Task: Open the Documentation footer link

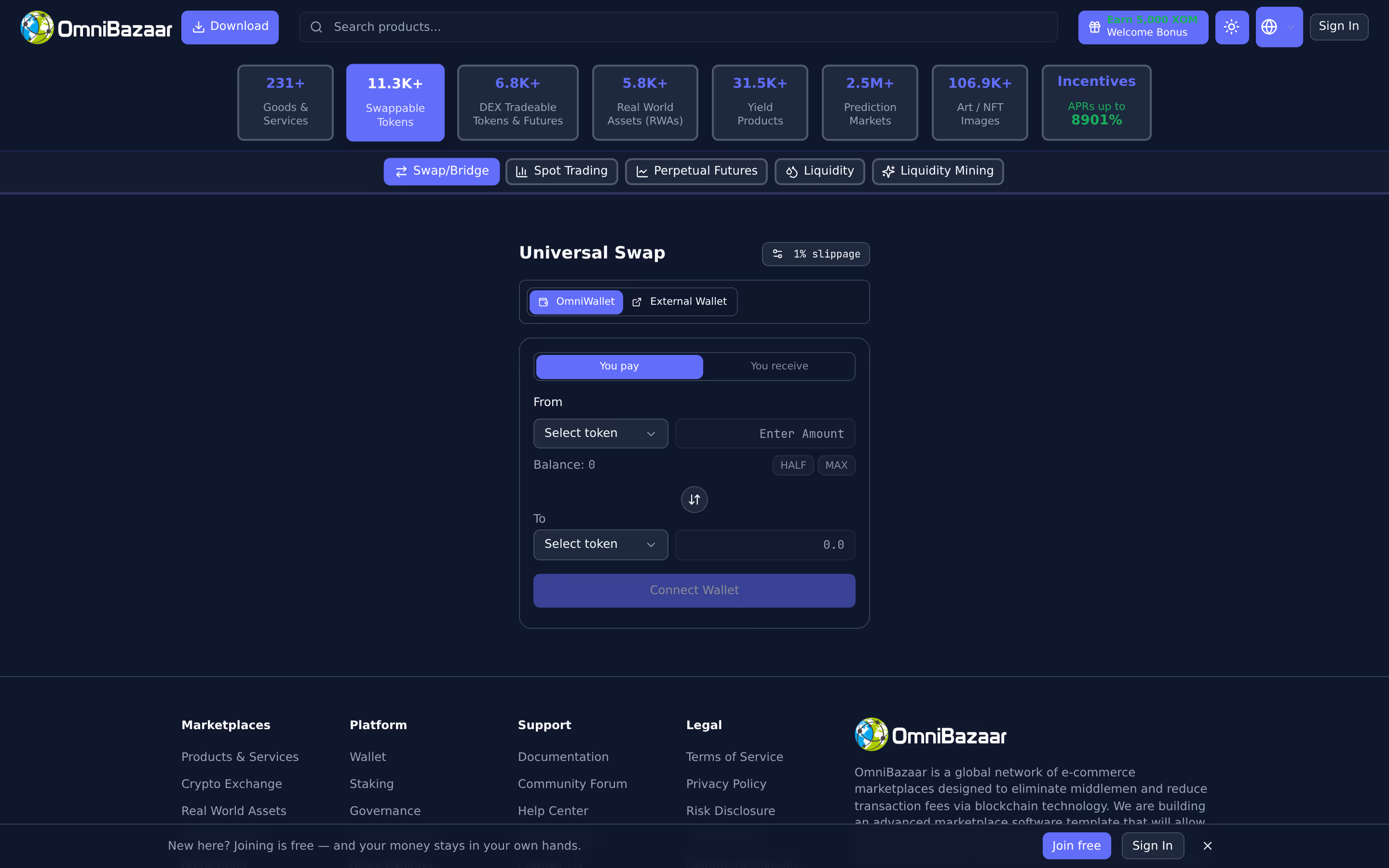Action: pyautogui.click(x=563, y=757)
